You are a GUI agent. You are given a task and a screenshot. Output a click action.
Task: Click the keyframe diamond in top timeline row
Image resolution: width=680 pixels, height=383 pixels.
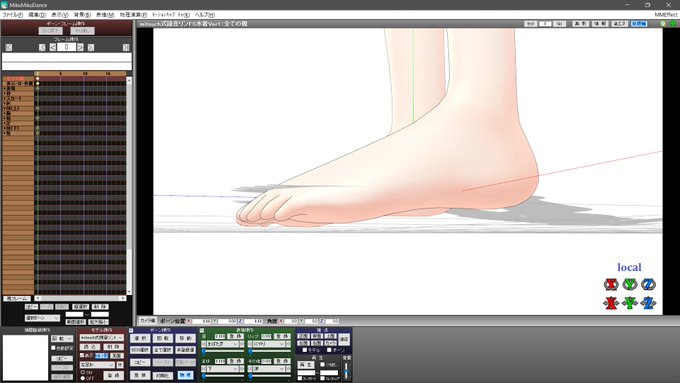pyautogui.click(x=38, y=79)
